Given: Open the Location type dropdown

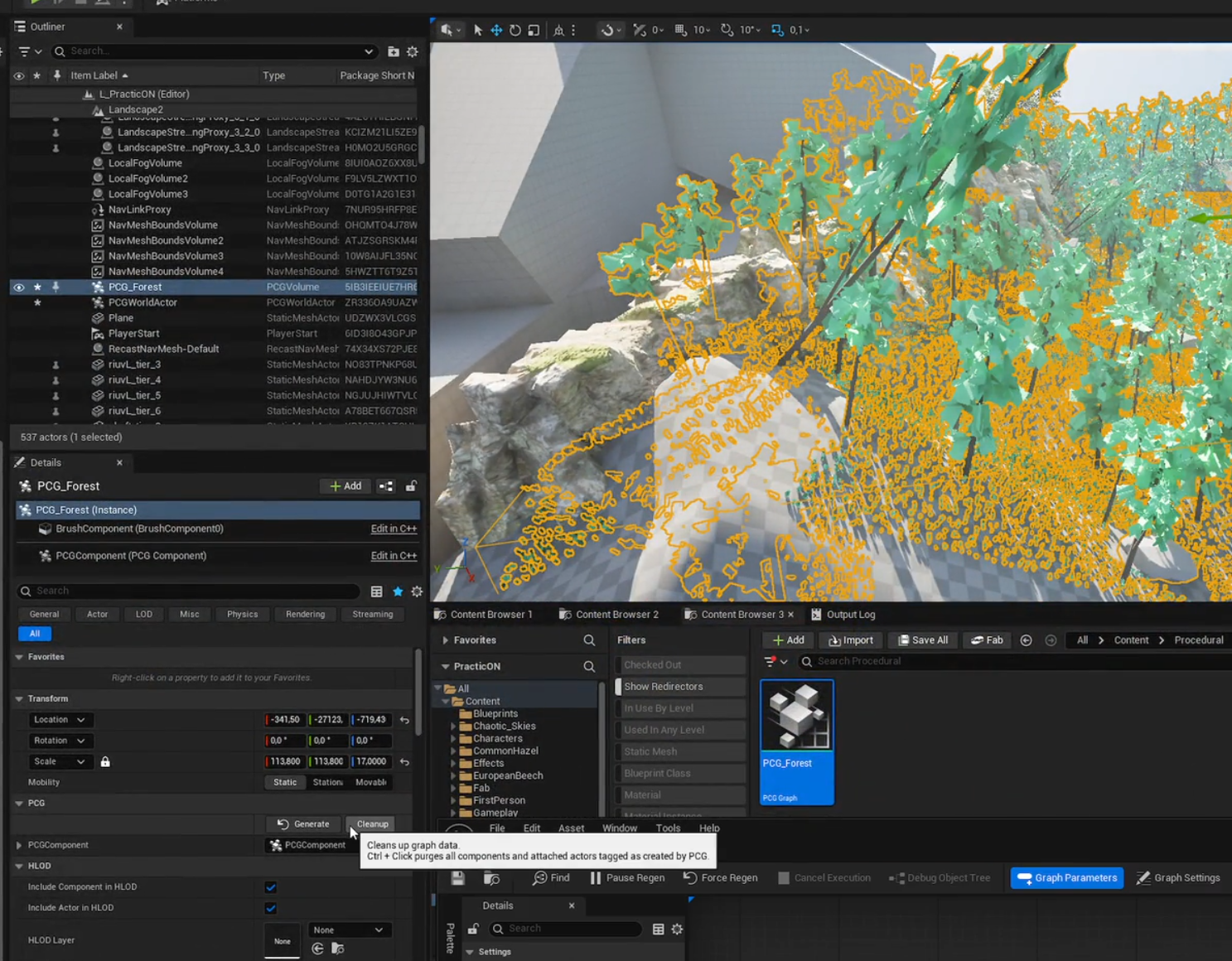Looking at the screenshot, I should 59,720.
